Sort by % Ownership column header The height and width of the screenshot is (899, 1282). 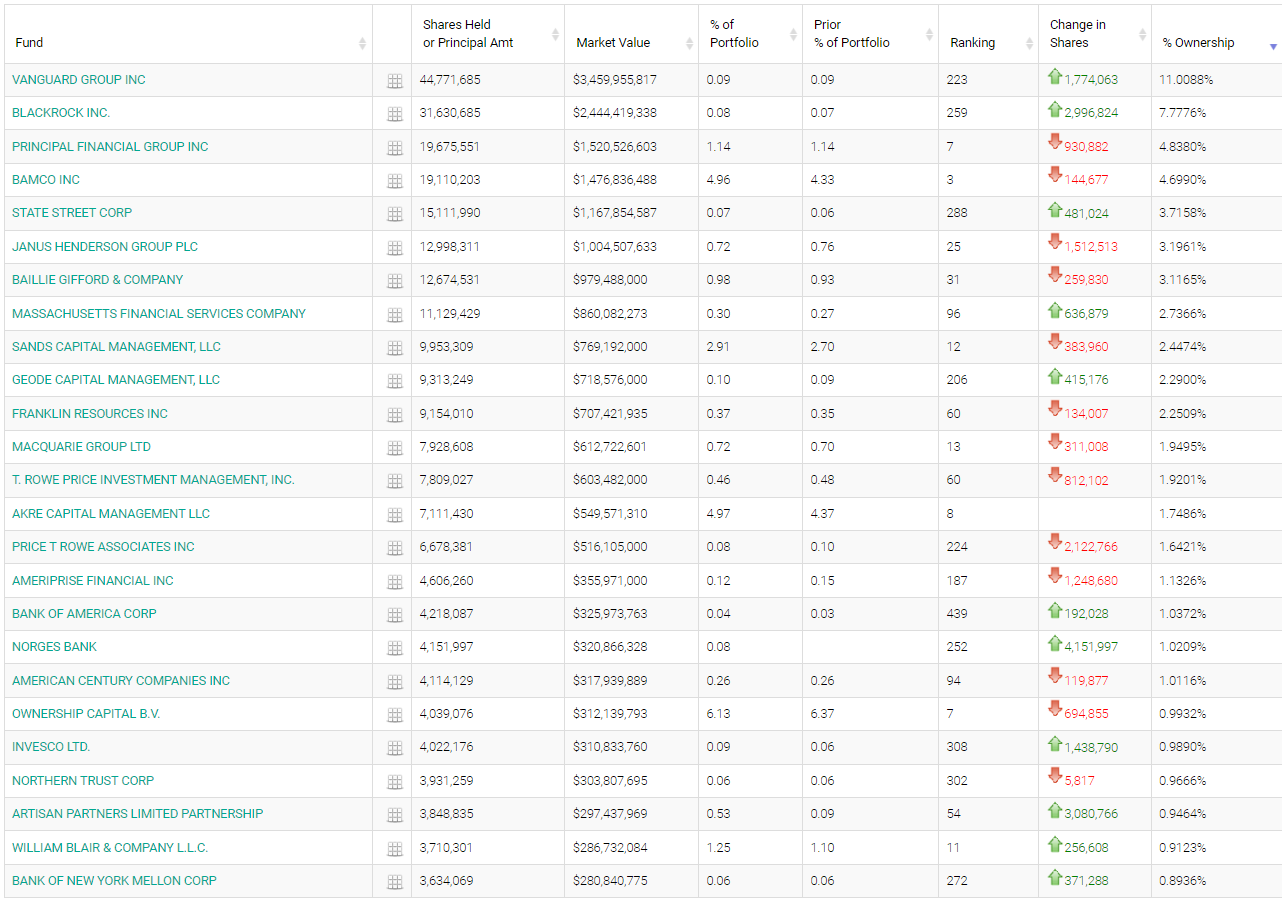click(x=1216, y=34)
